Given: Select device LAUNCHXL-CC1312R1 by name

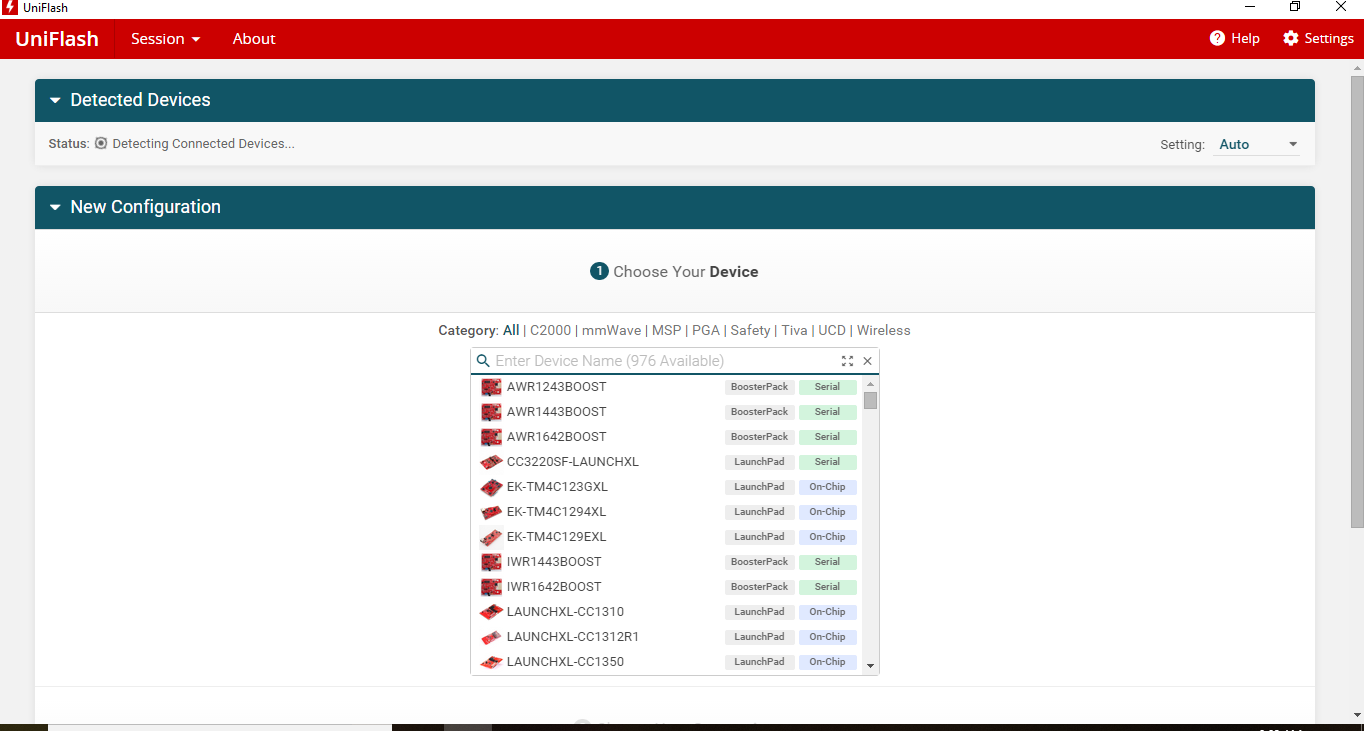Looking at the screenshot, I should (573, 637).
